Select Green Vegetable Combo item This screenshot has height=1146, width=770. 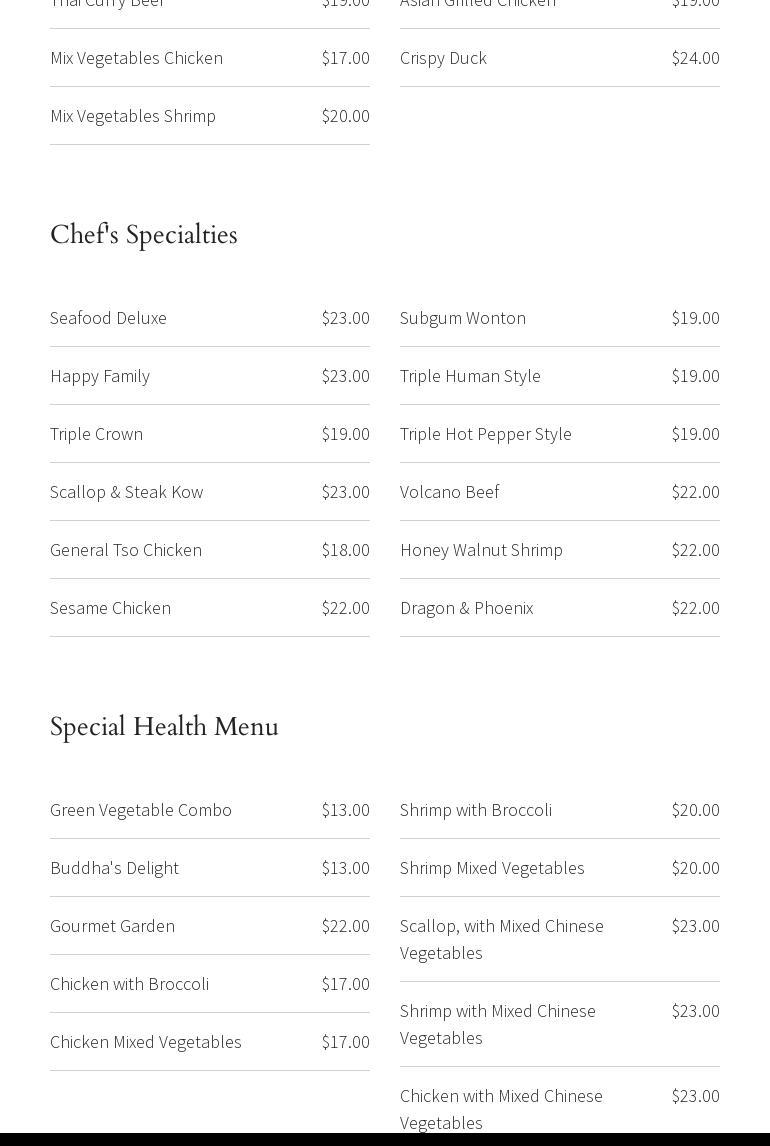[141, 811]
